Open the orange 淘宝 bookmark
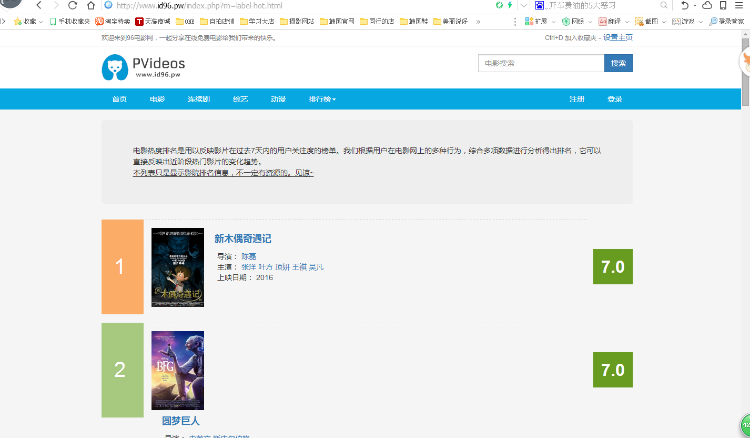This screenshot has width=750, height=438. click(112, 22)
